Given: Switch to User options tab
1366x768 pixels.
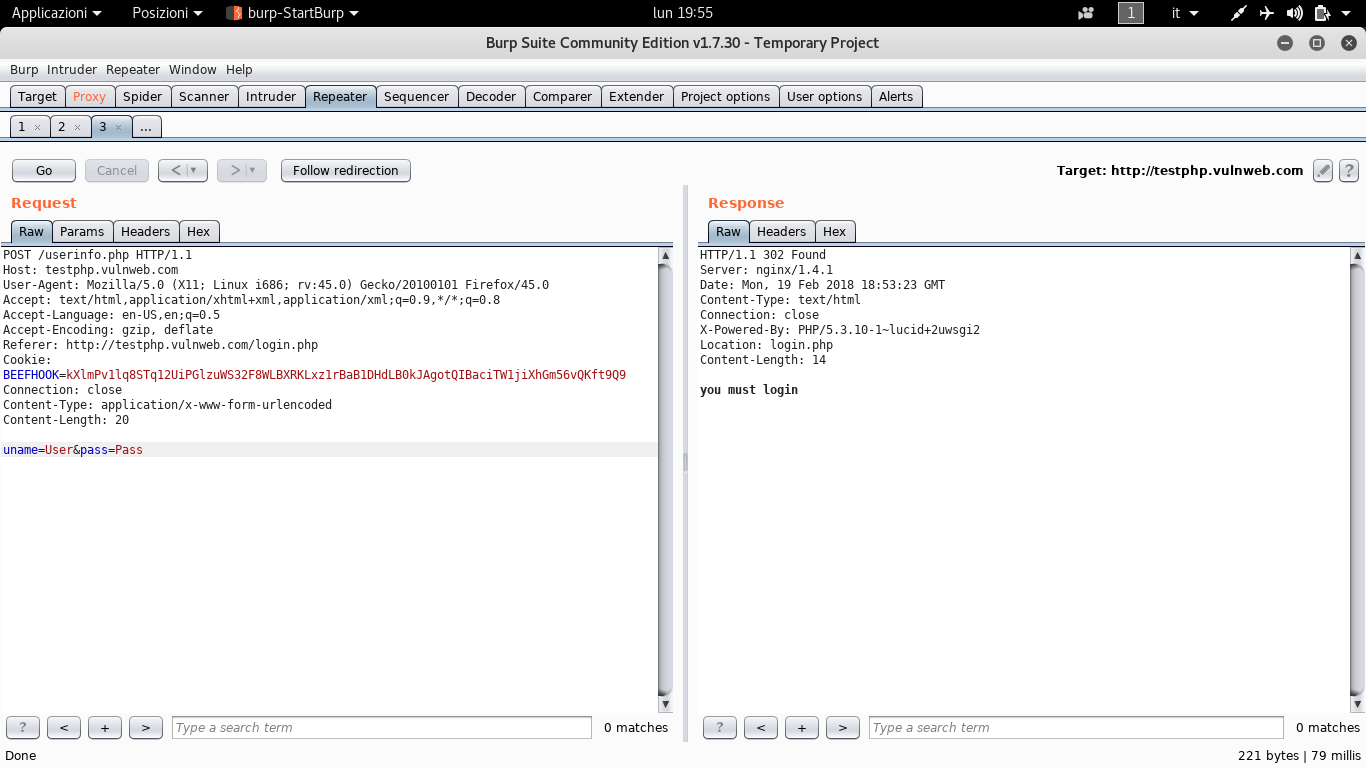Looking at the screenshot, I should [x=824, y=96].
